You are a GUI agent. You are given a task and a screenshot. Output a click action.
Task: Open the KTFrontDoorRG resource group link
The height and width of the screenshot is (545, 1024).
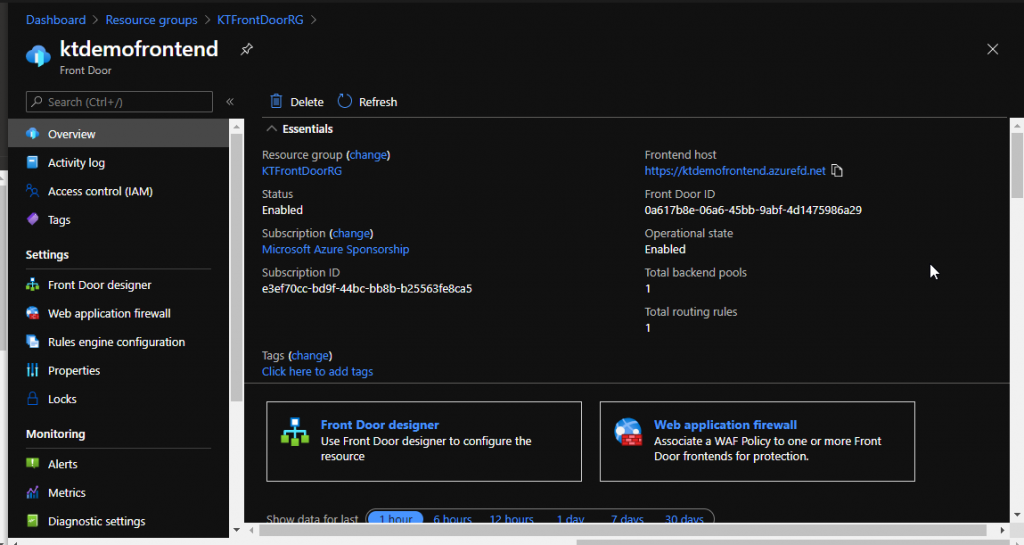click(302, 171)
